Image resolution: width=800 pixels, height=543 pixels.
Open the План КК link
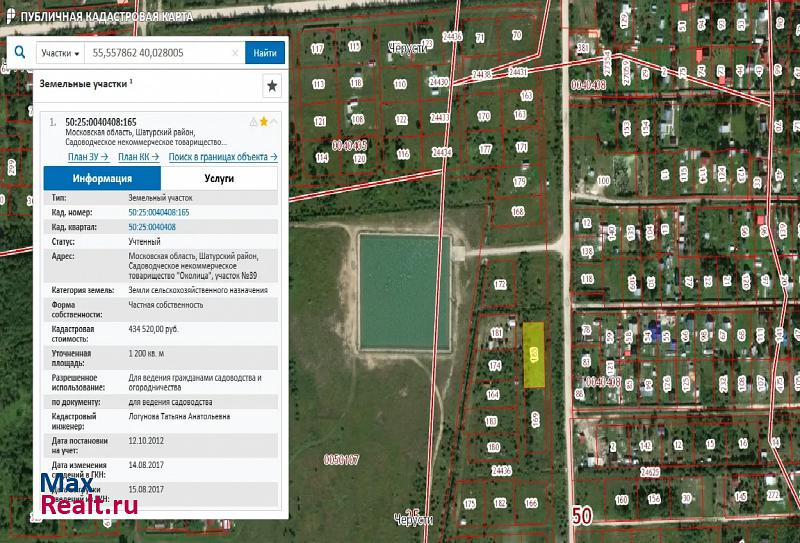[x=137, y=157]
